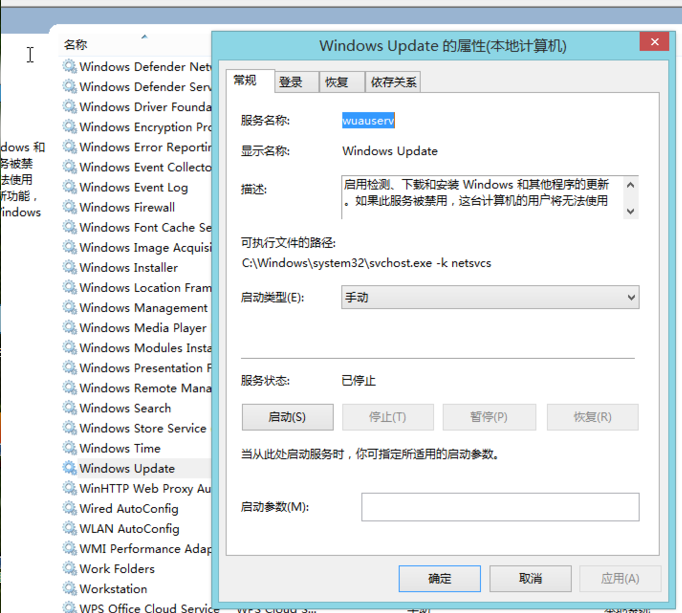
Task: Click gear icon beside Windows Driver Foundation
Action: point(69,107)
